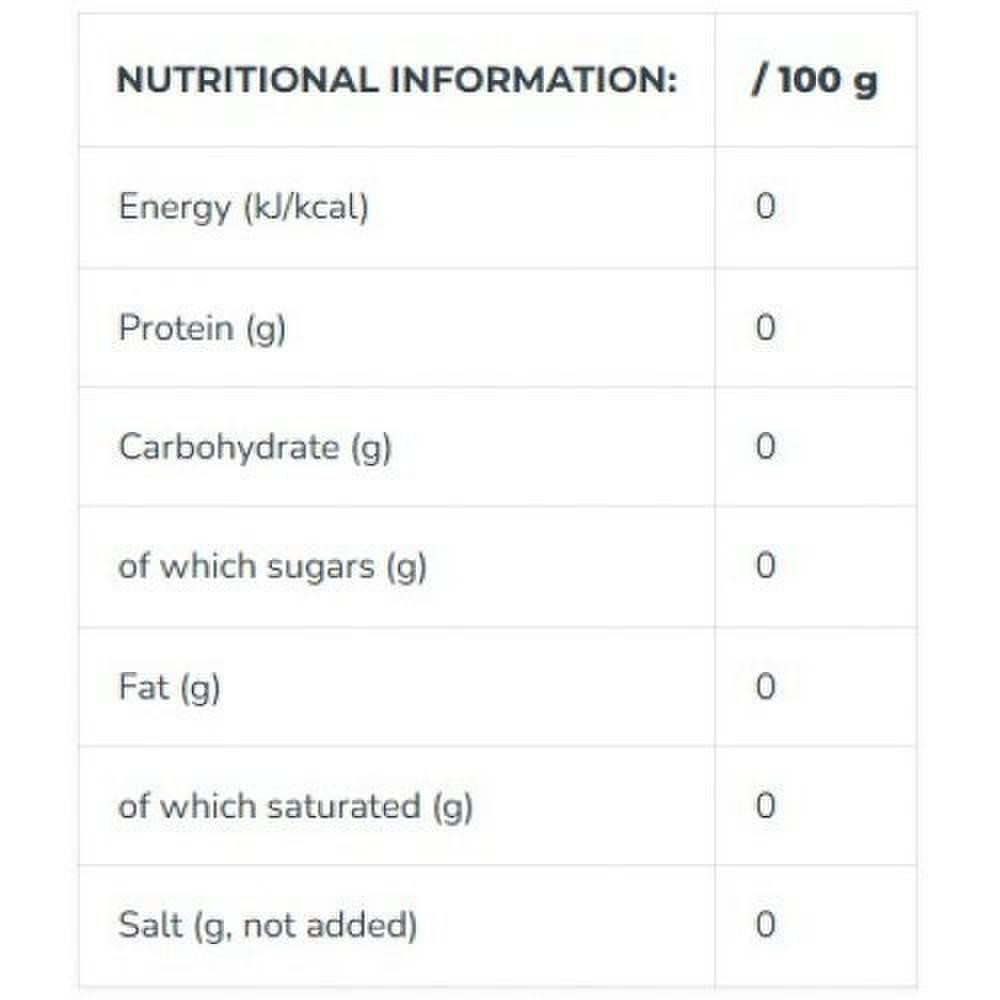Click the Nutritional Information header cell
1000x1000 pixels.
(397, 80)
